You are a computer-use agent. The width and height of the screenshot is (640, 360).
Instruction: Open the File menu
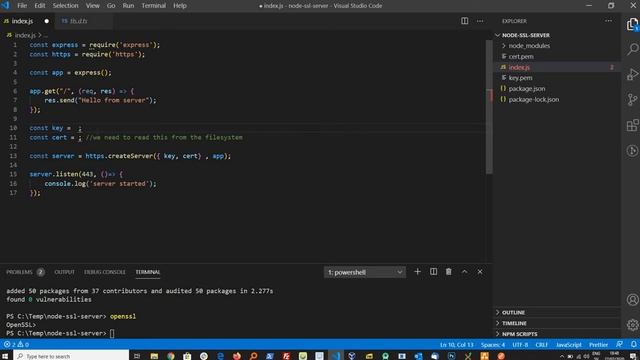coord(22,6)
